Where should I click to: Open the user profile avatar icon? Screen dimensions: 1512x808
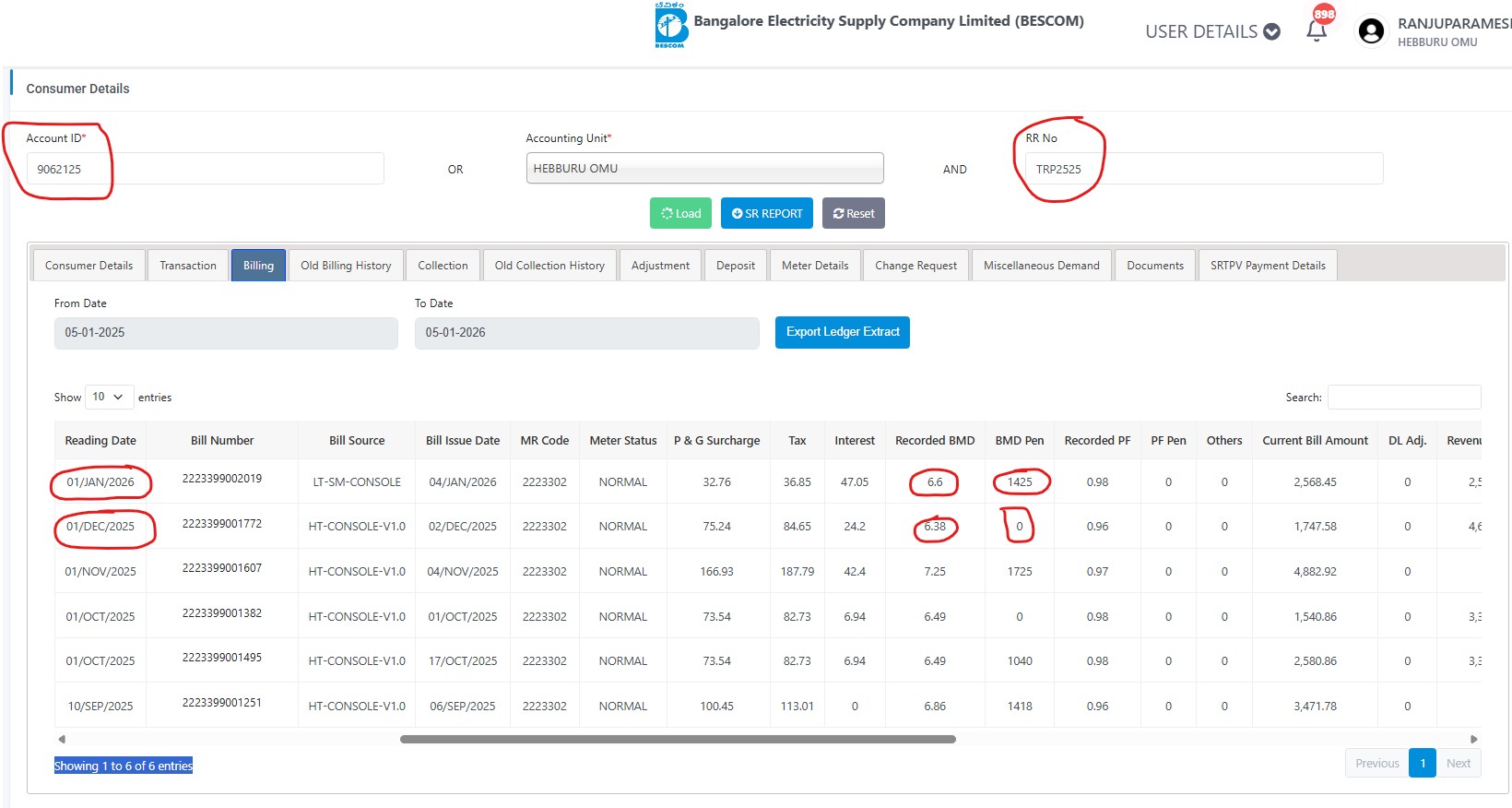point(1371,31)
